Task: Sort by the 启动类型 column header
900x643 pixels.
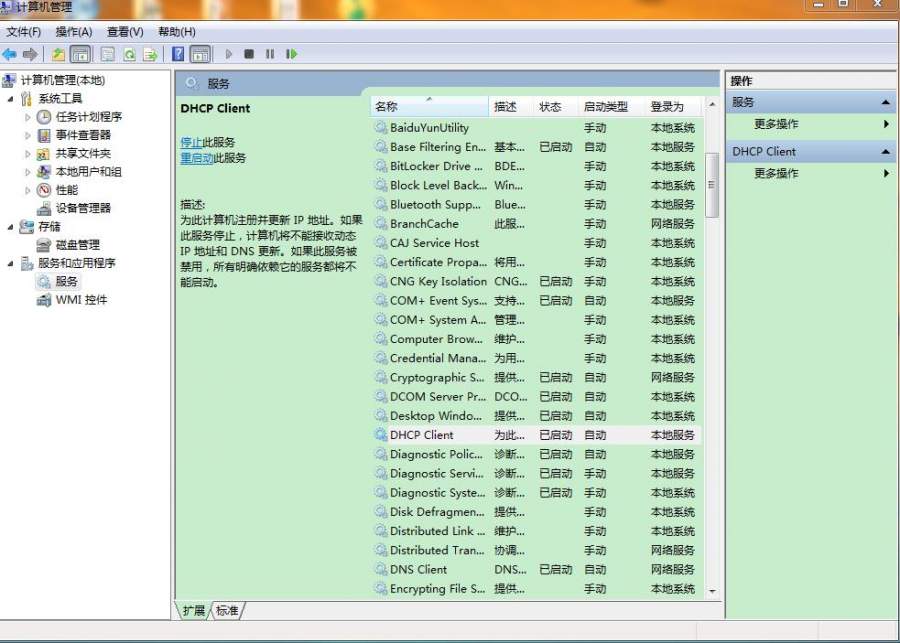Action: coord(612,107)
